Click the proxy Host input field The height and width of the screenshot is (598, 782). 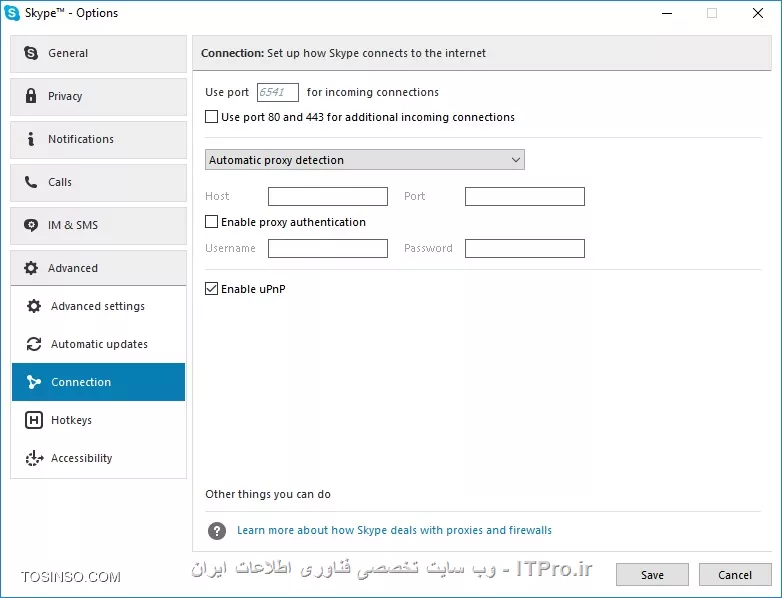[328, 197]
